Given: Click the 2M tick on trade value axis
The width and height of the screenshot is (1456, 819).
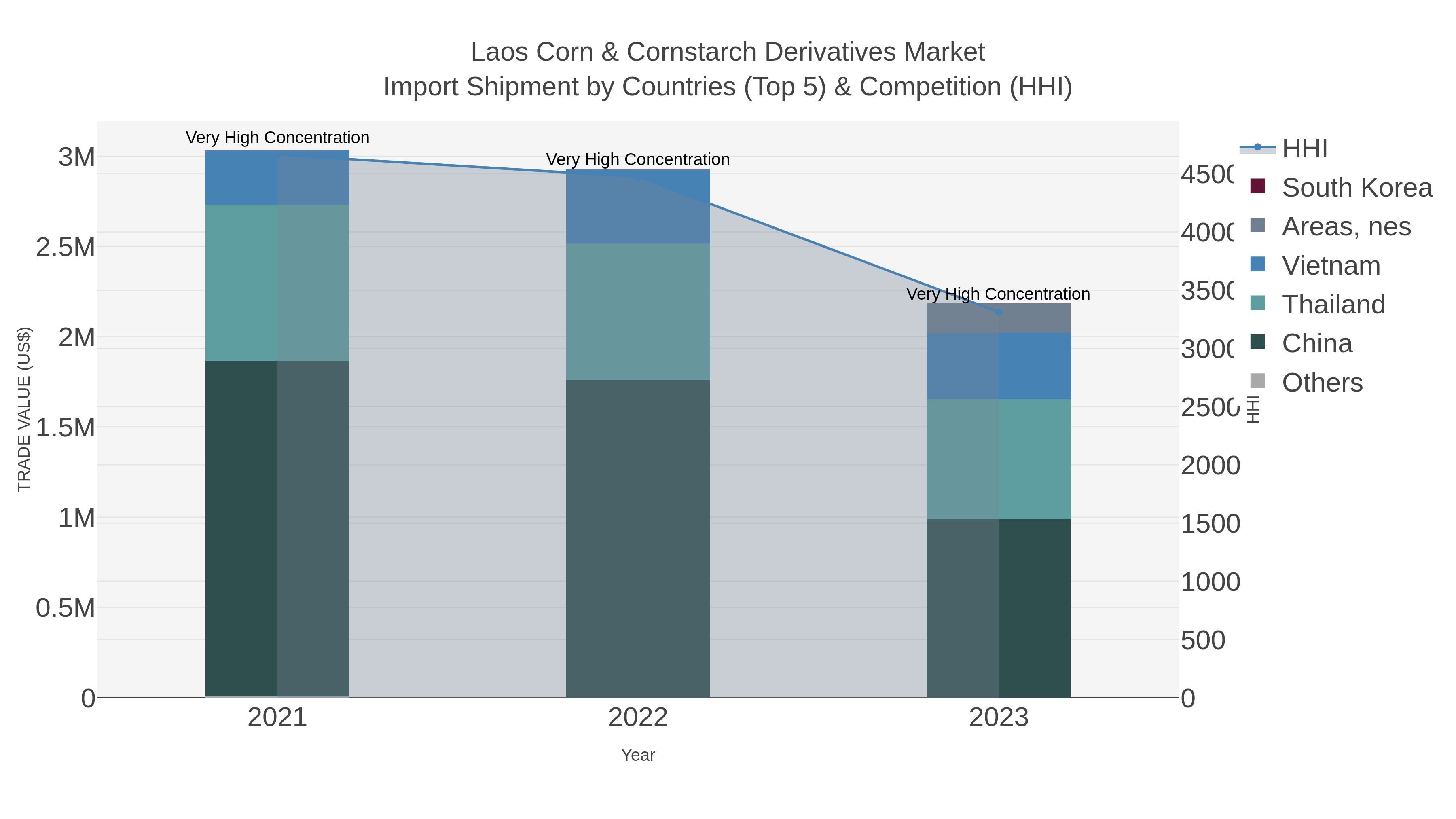Looking at the screenshot, I should click(x=77, y=337).
